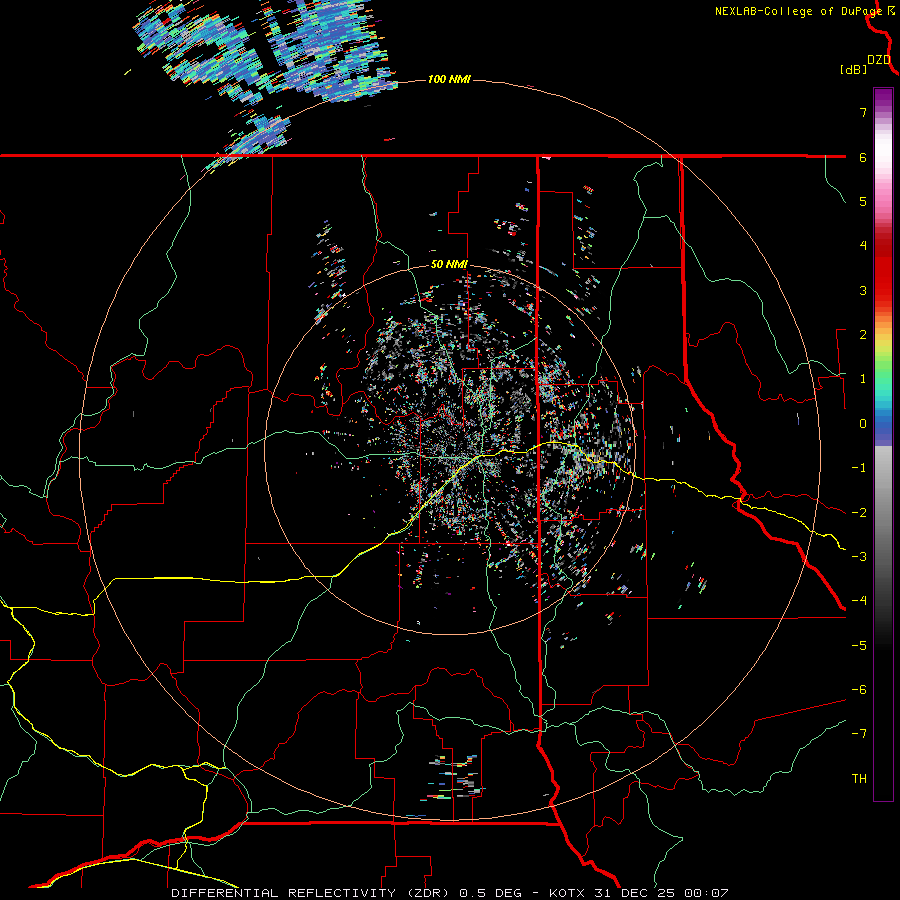Click the NEXLAB-College of DuPage credit text
This screenshot has height=900, width=900.
click(798, 11)
